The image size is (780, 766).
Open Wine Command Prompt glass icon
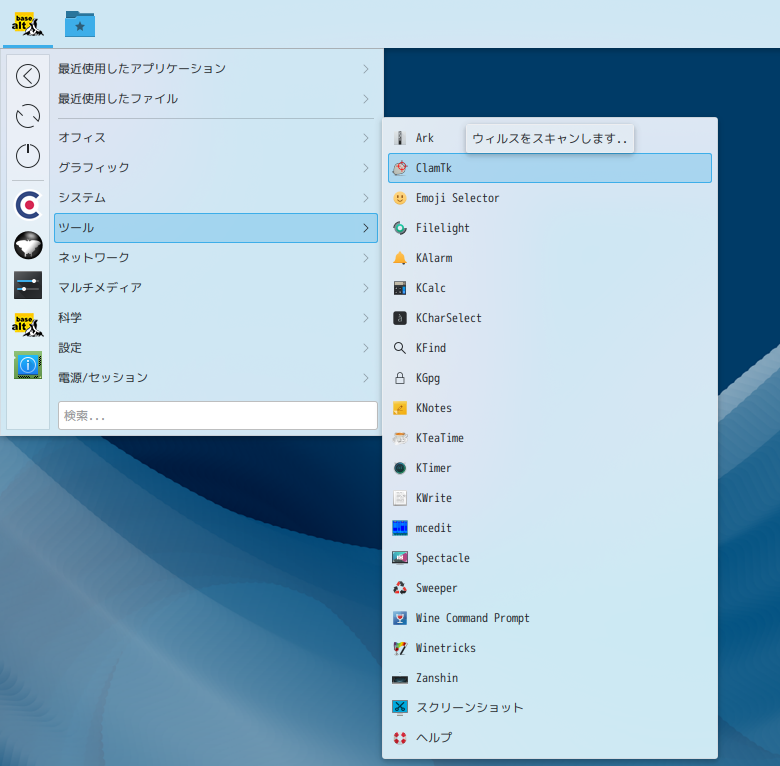[x=400, y=618]
